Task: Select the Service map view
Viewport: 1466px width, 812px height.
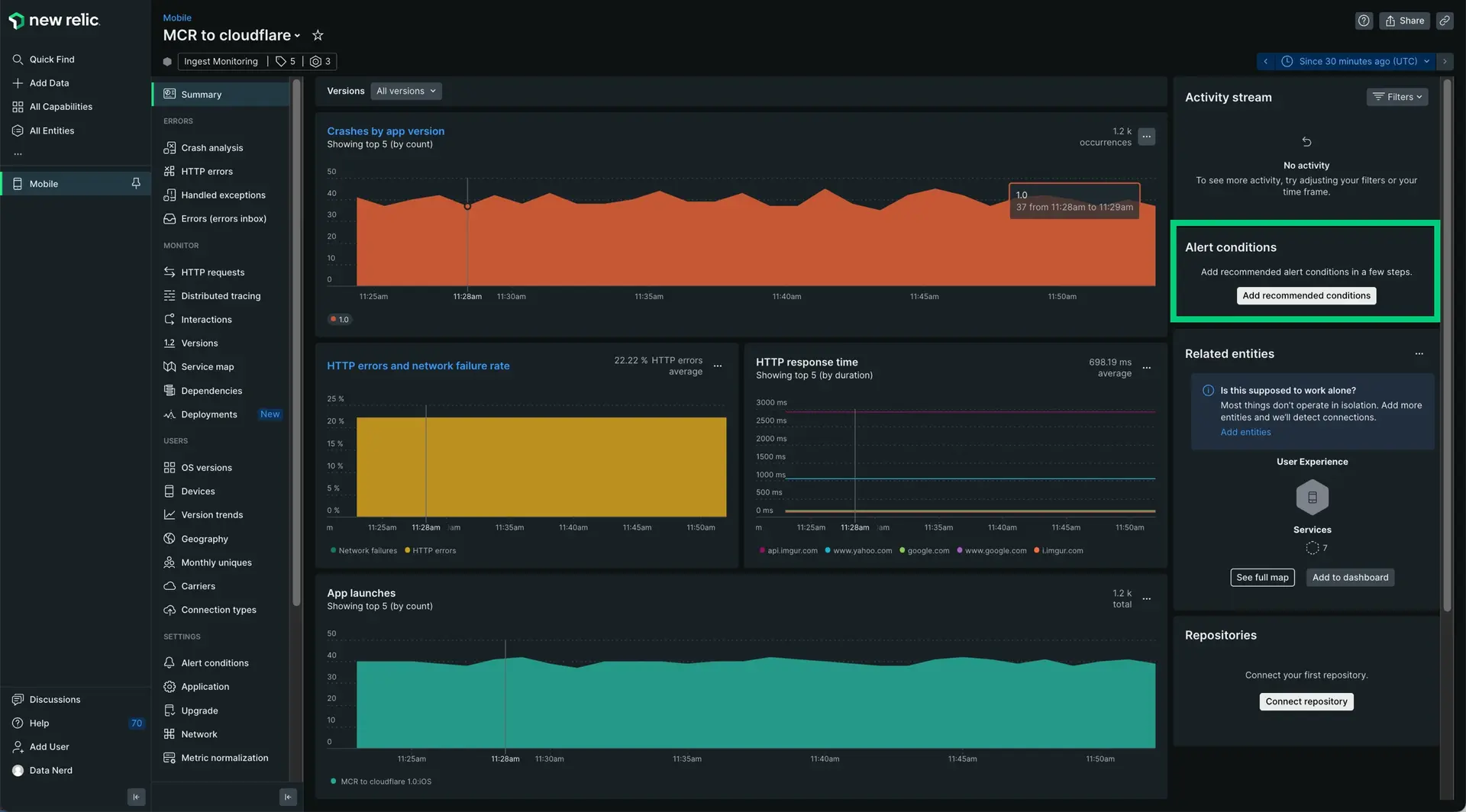Action: click(x=207, y=366)
